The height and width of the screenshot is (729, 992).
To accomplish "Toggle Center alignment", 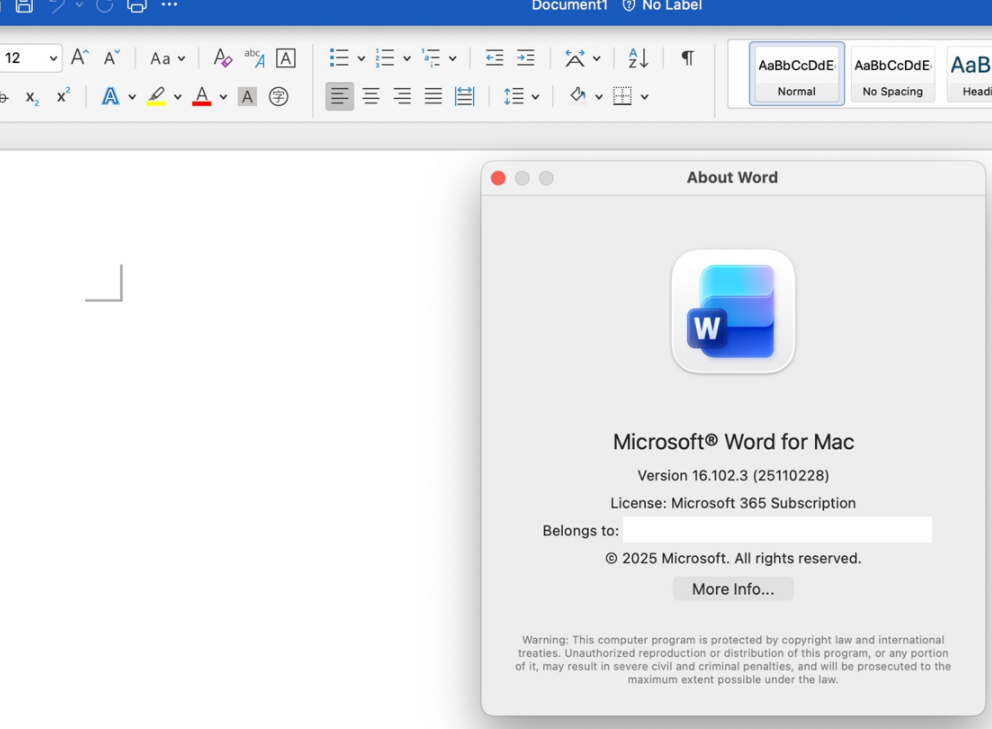I will (371, 97).
